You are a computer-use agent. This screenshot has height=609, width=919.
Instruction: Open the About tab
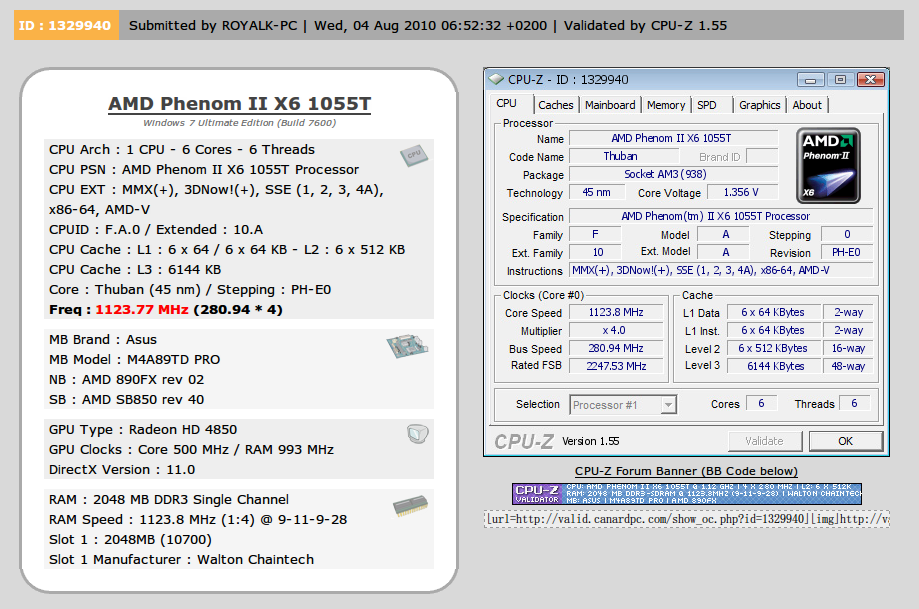point(807,105)
